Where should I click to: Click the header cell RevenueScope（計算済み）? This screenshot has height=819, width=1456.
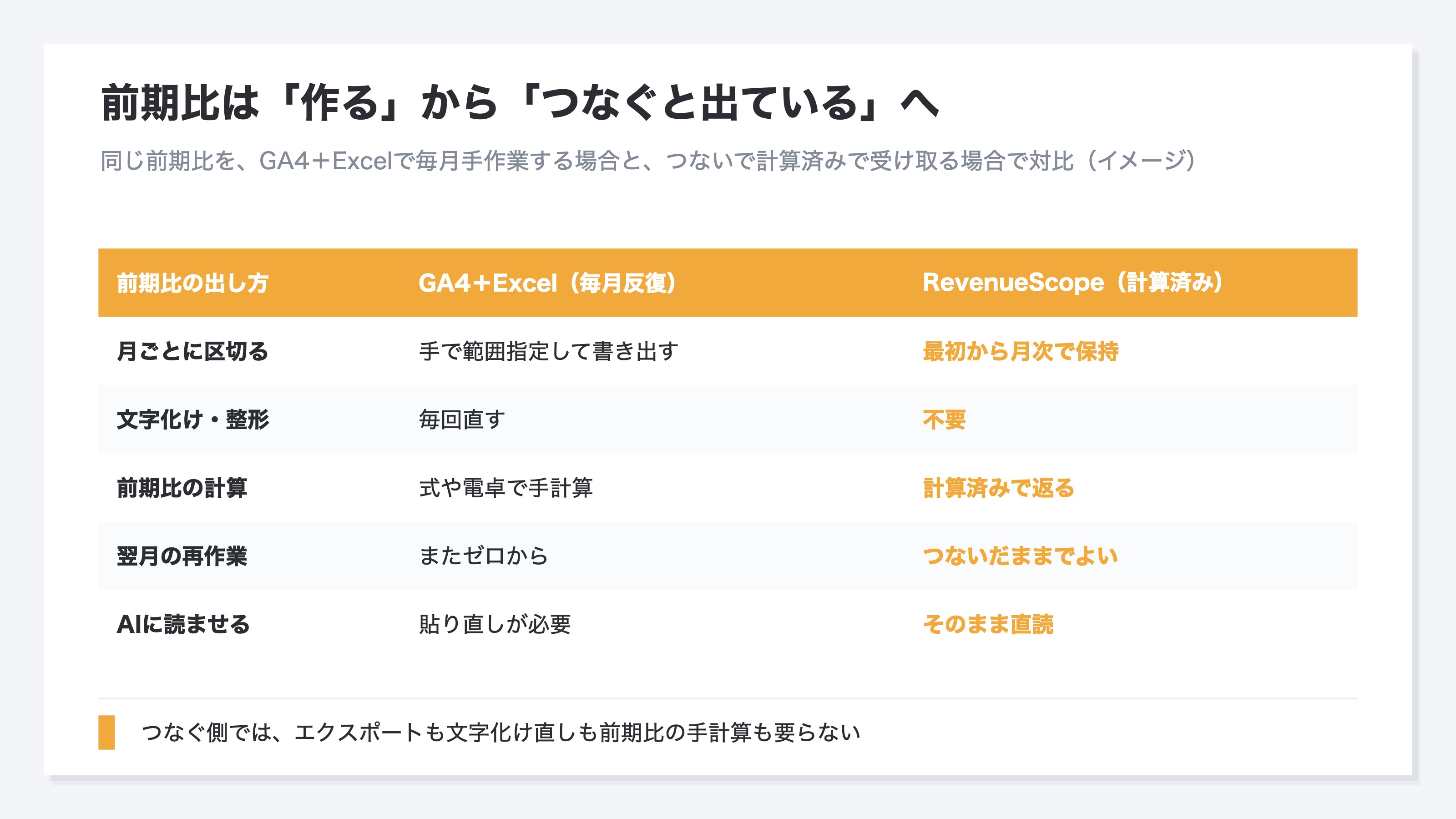tap(1073, 283)
